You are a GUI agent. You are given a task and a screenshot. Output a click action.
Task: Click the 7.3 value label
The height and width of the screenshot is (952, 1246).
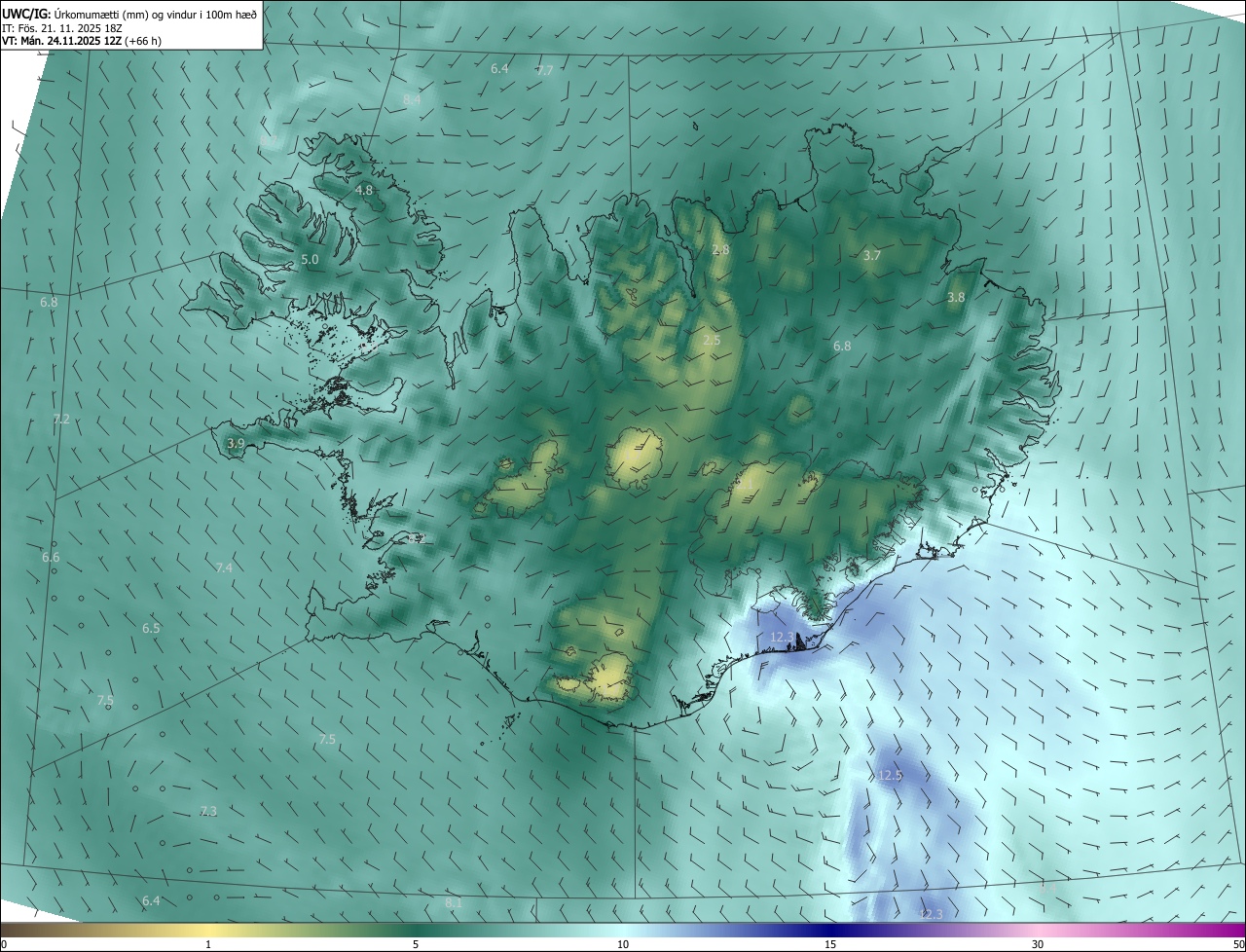coord(208,811)
